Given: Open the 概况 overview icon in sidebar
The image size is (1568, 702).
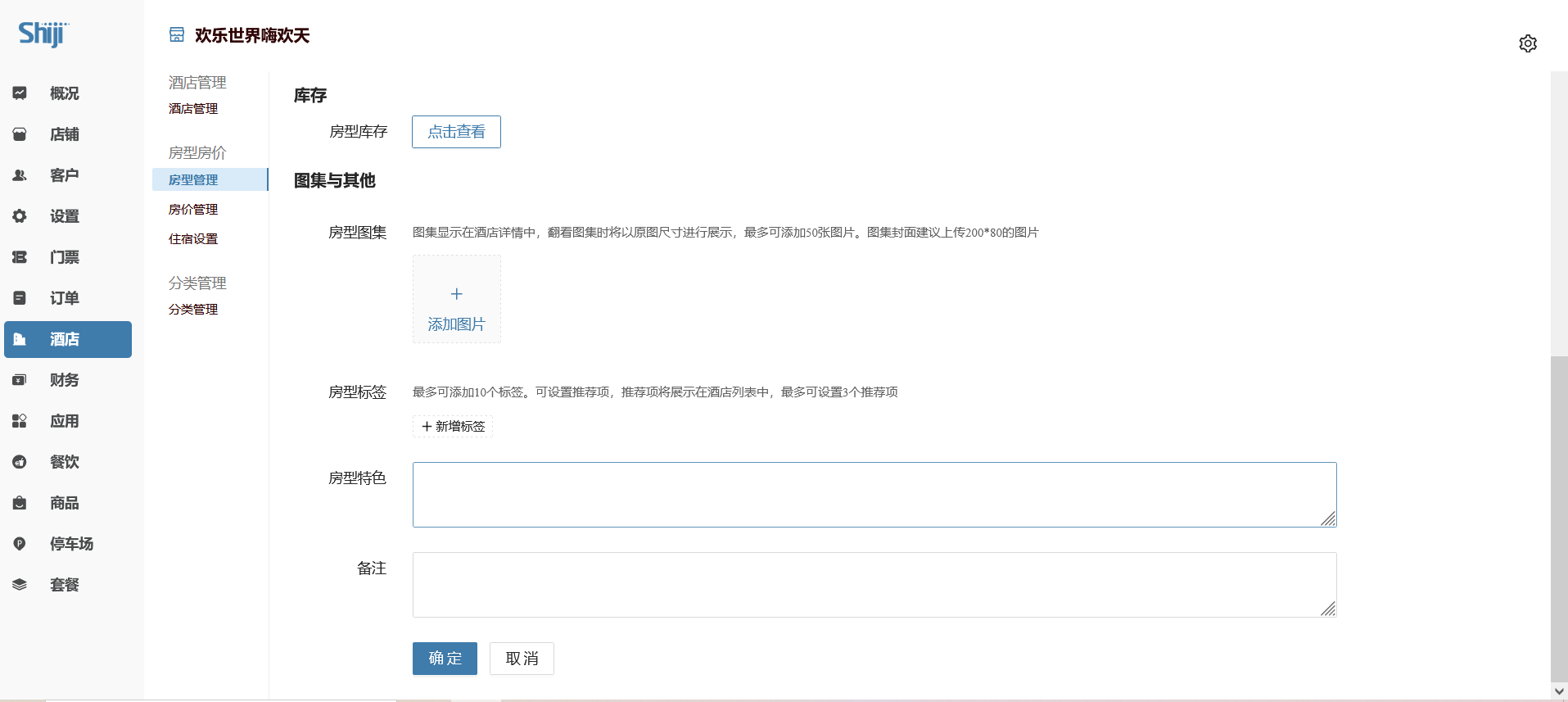Looking at the screenshot, I should pos(20,93).
